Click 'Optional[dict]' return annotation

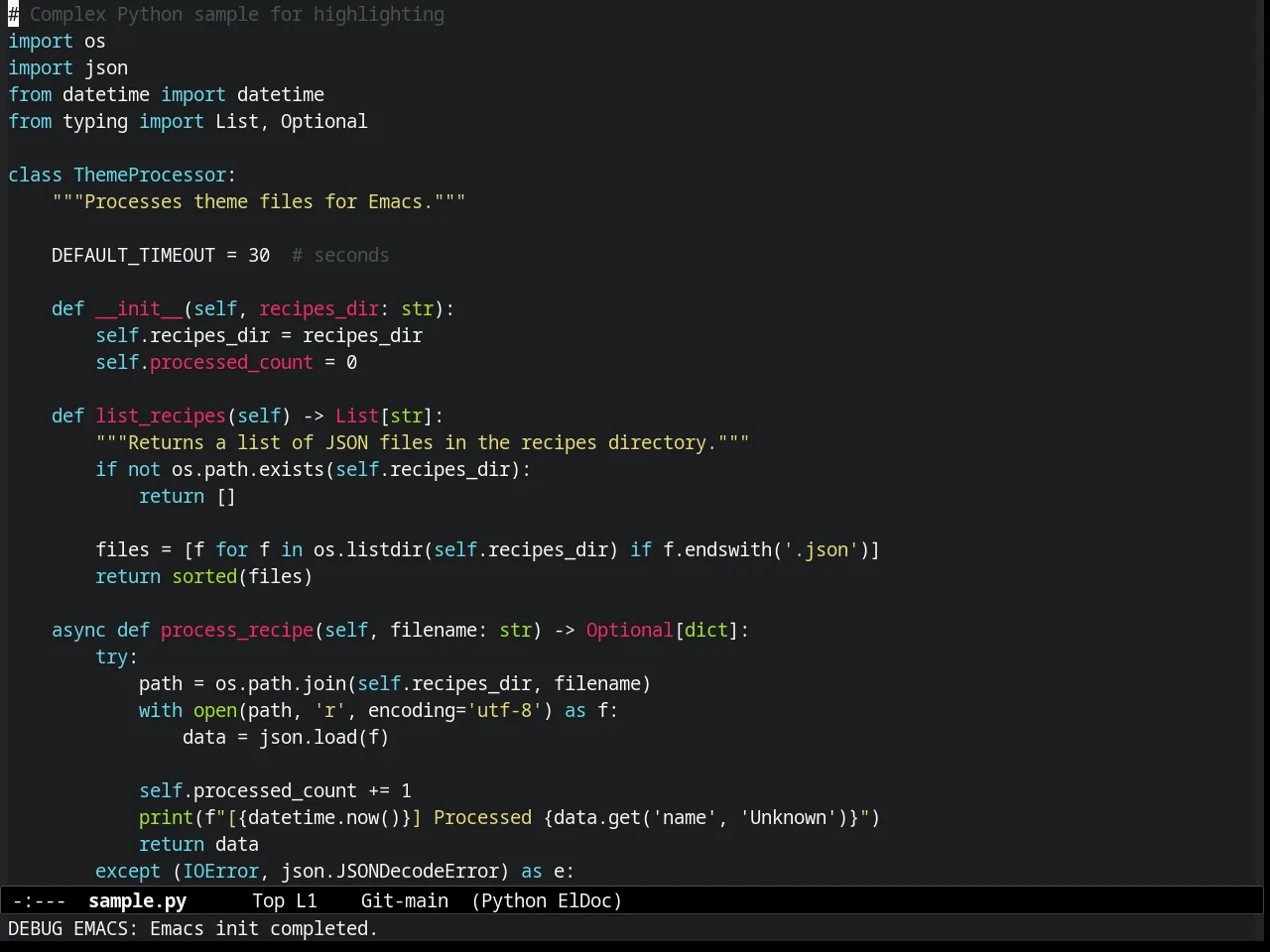[x=662, y=630]
